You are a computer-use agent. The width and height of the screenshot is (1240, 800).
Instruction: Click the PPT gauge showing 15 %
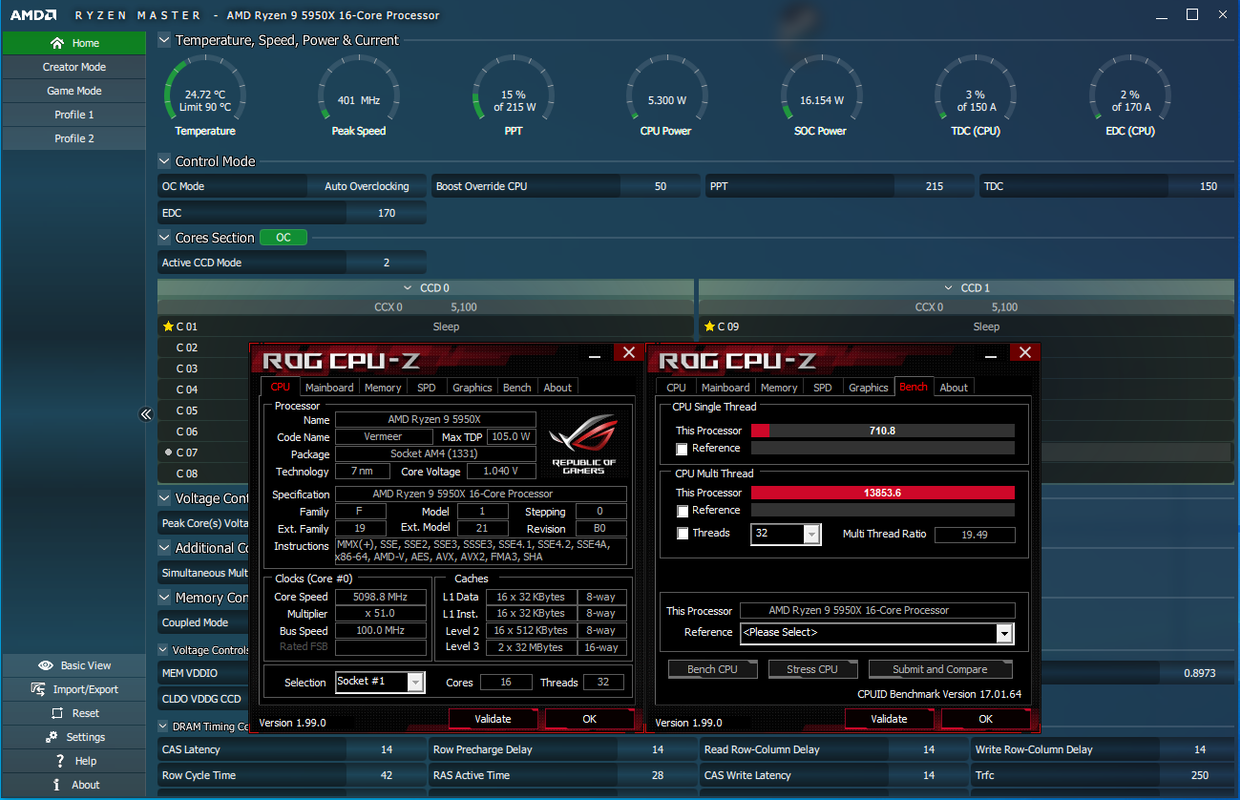click(514, 96)
